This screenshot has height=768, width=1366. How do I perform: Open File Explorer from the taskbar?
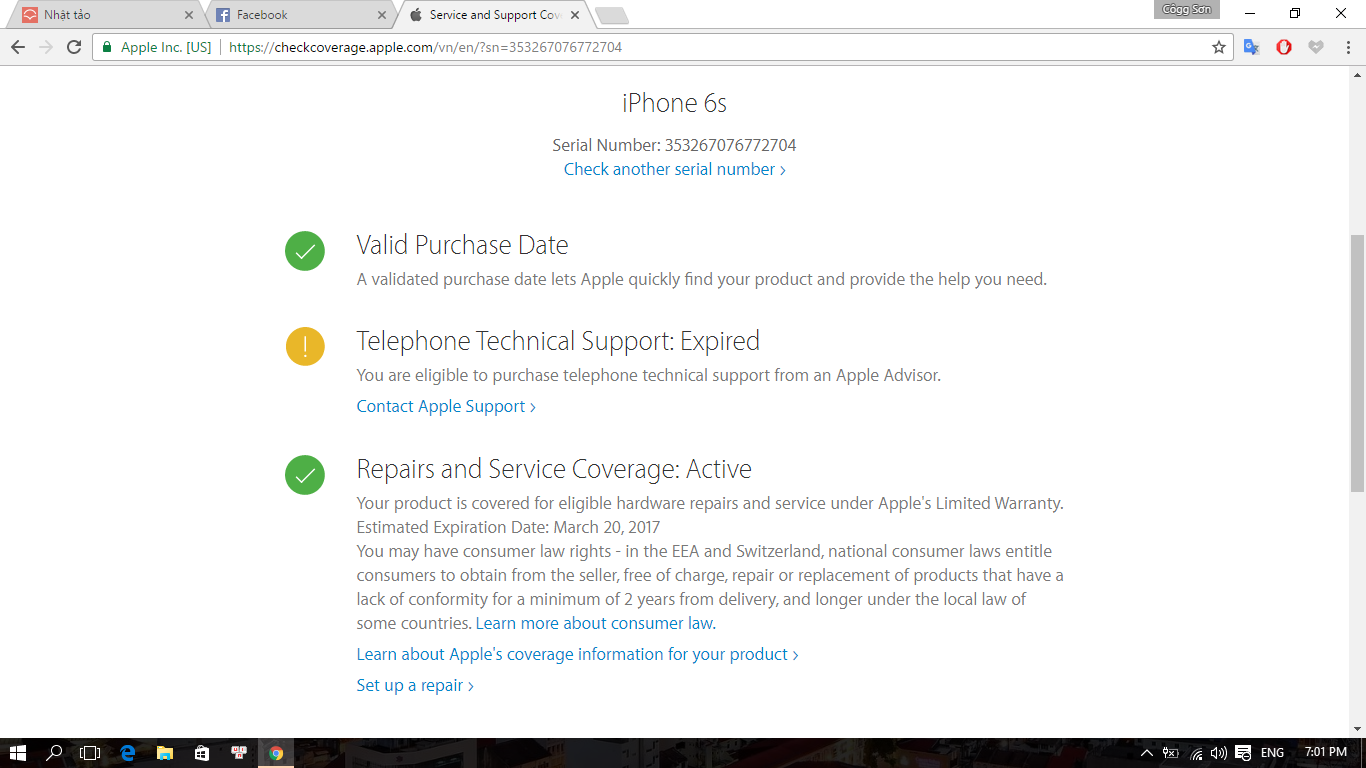point(164,753)
